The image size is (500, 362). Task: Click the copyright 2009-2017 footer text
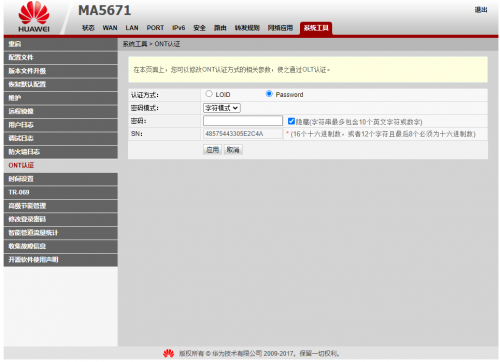[259, 353]
